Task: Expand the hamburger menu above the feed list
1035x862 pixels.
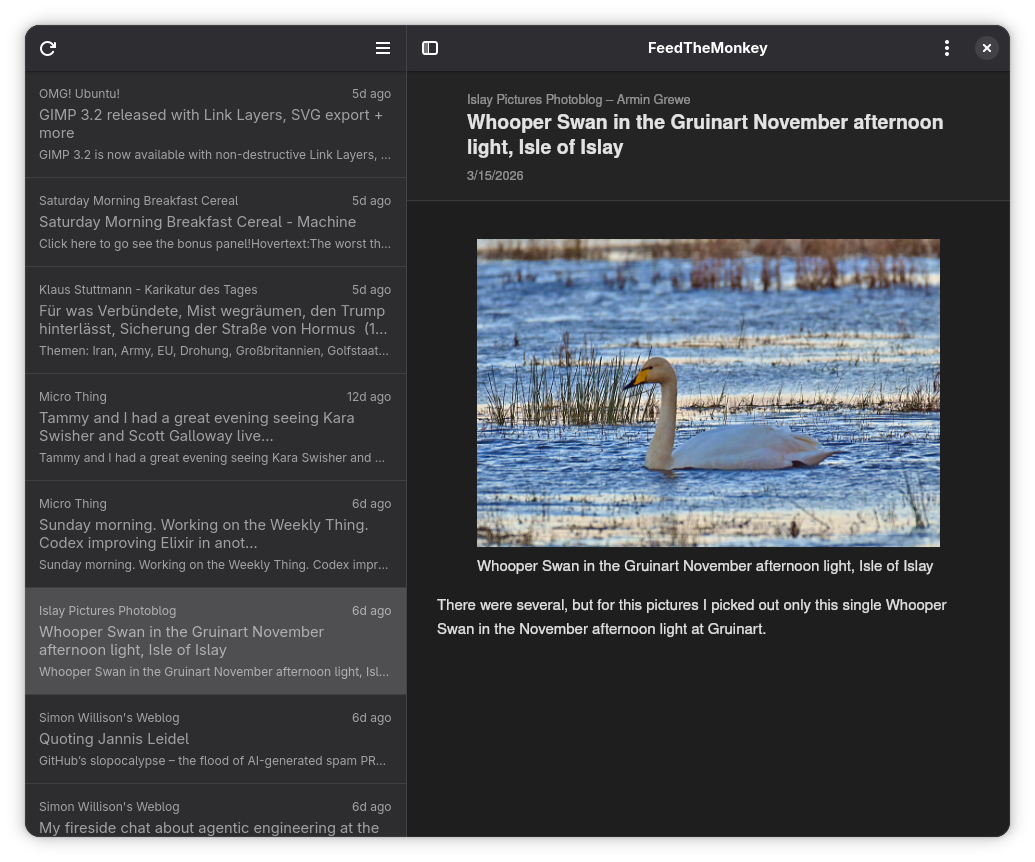Action: (383, 48)
